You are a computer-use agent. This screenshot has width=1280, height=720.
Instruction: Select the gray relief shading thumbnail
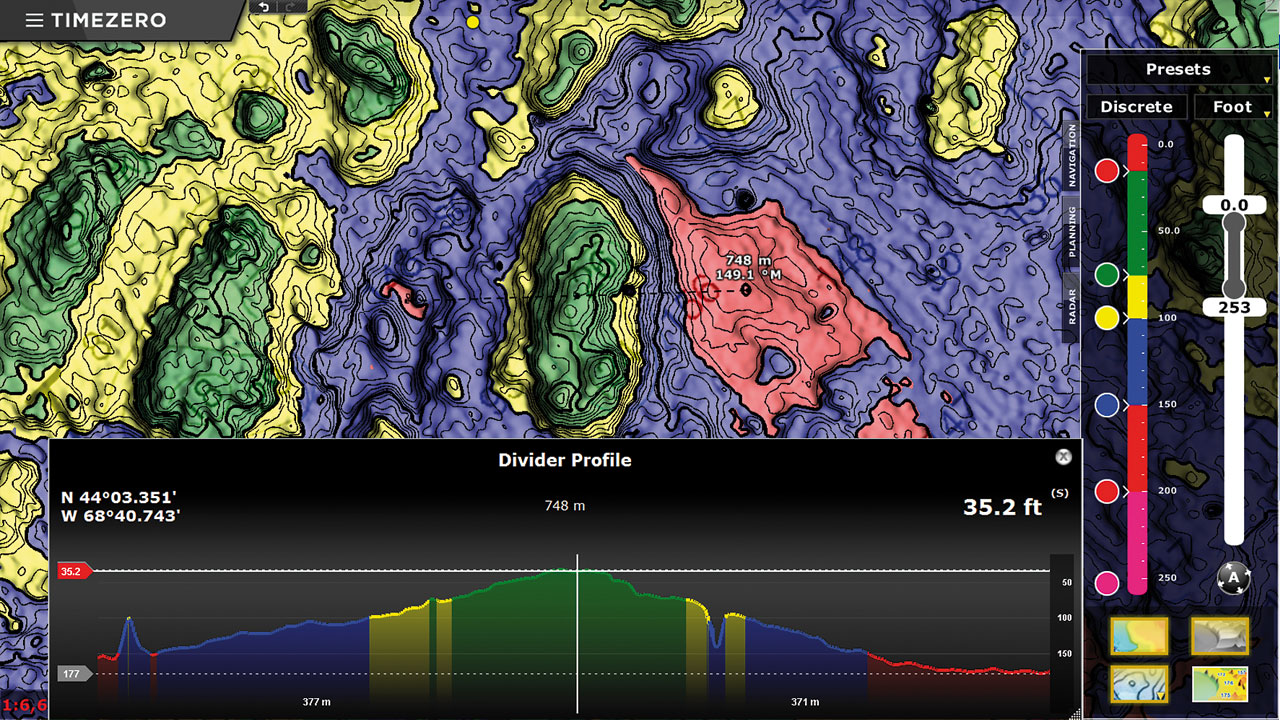(x=1219, y=636)
